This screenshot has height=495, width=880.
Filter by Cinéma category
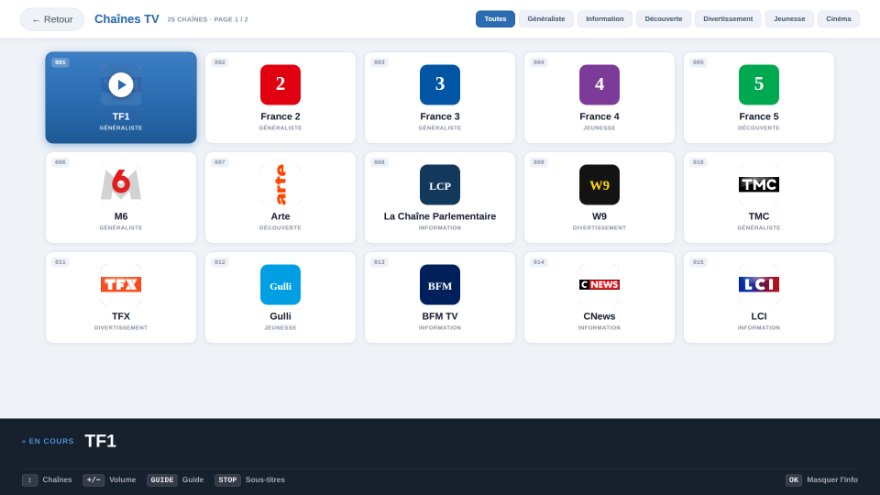click(x=838, y=19)
